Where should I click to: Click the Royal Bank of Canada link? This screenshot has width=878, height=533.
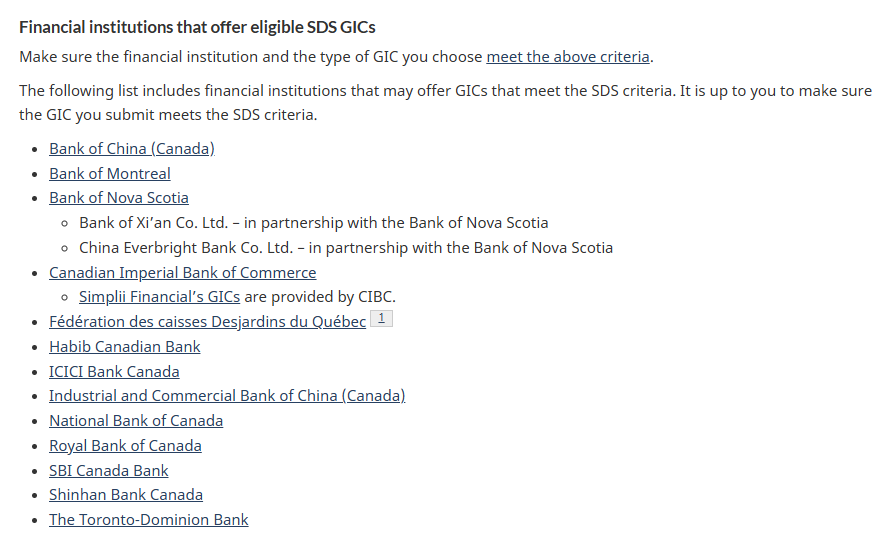point(125,446)
